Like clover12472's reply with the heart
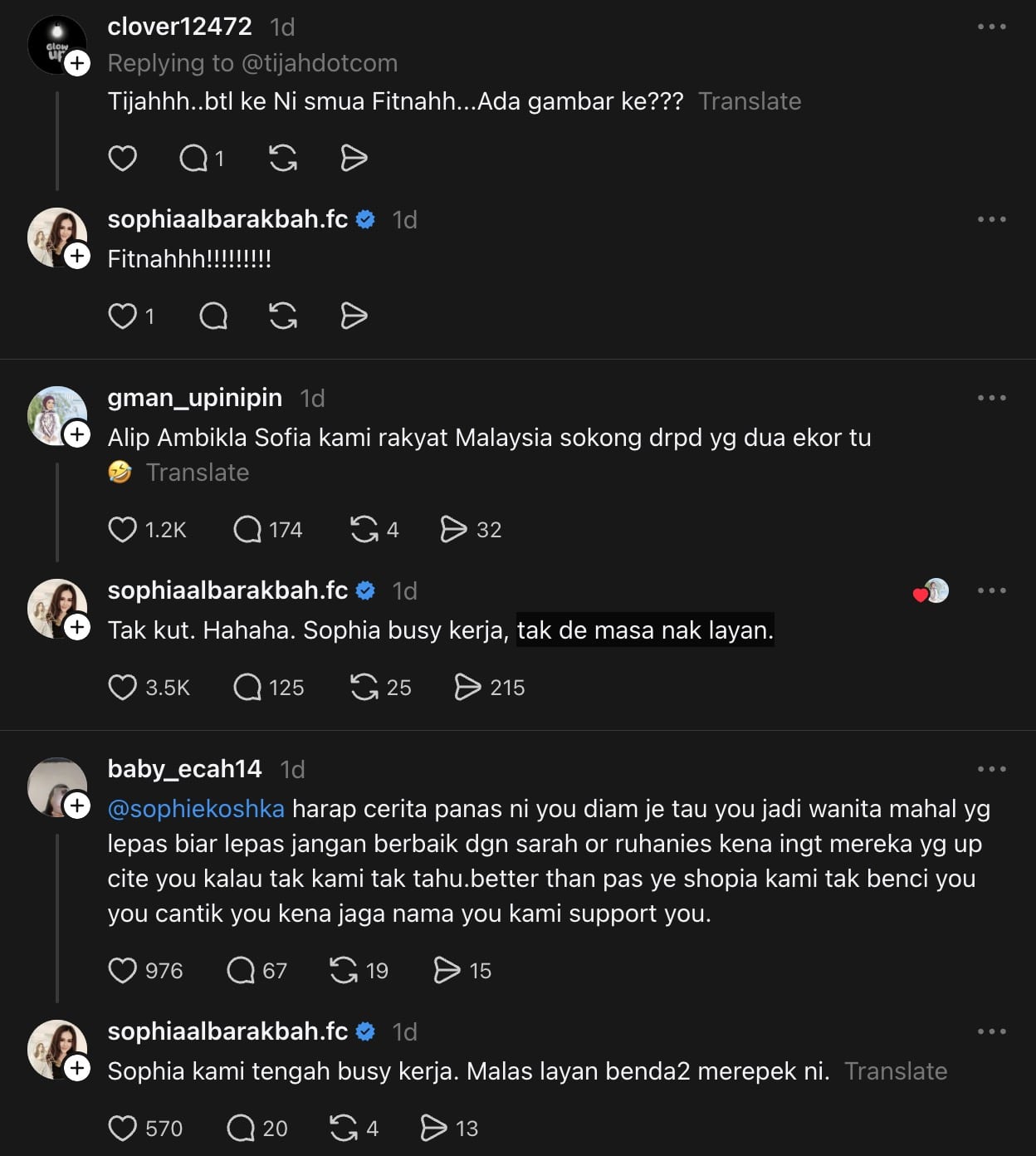Screen dimensions: 1036x1156 (123, 158)
